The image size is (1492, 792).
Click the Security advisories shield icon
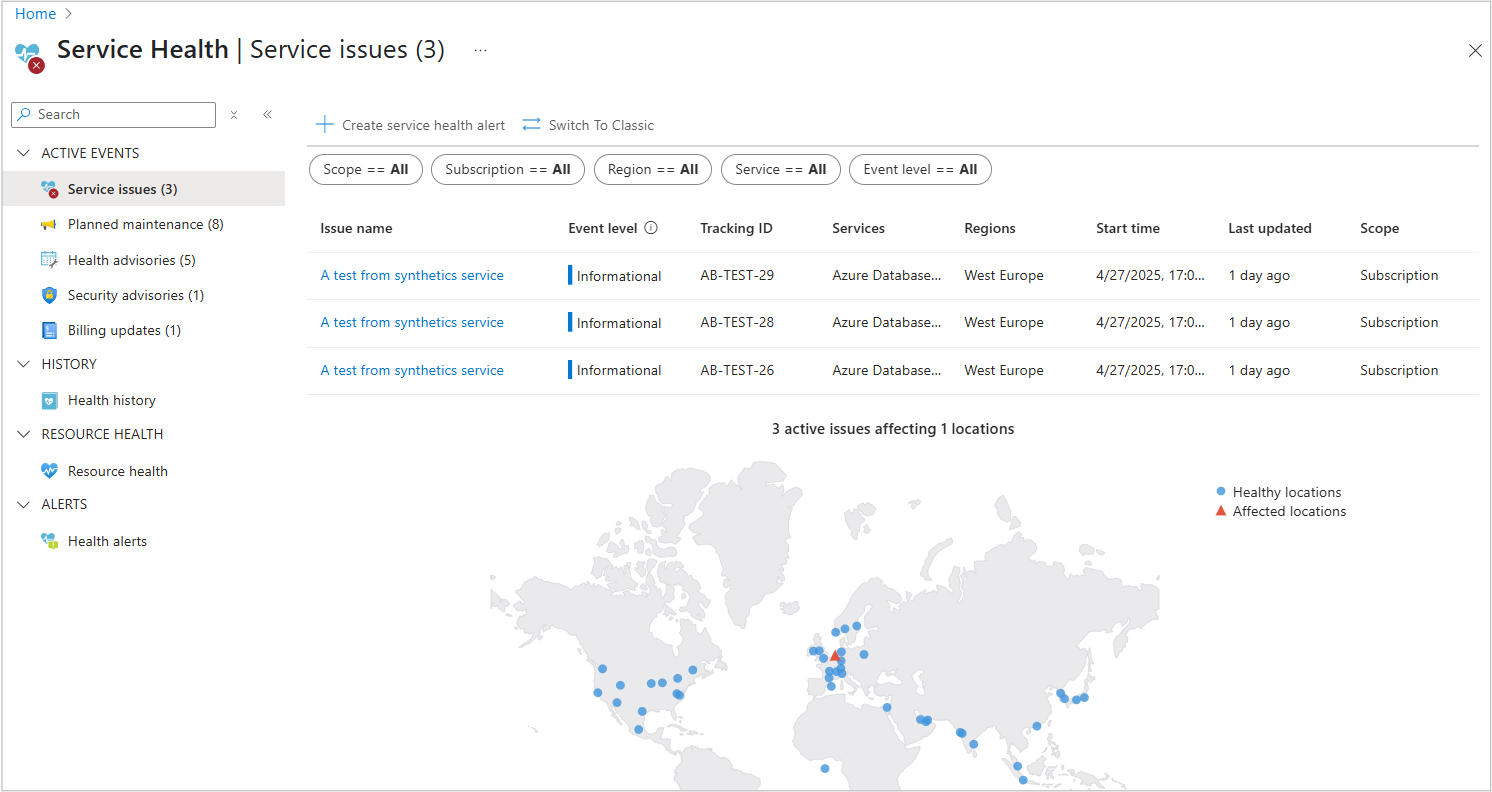(x=49, y=295)
